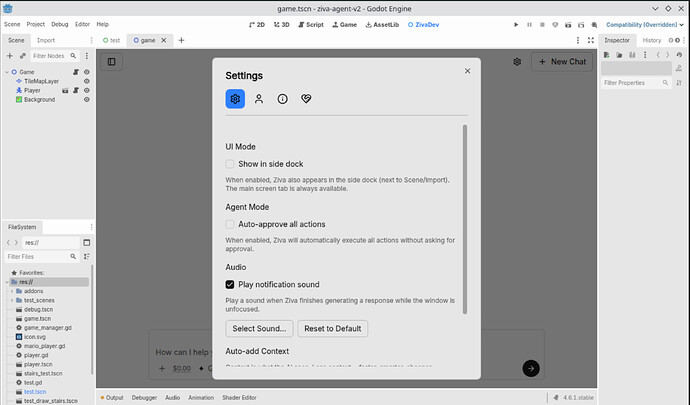Click the Filter Files search field
The image size is (690, 405).
point(42,256)
